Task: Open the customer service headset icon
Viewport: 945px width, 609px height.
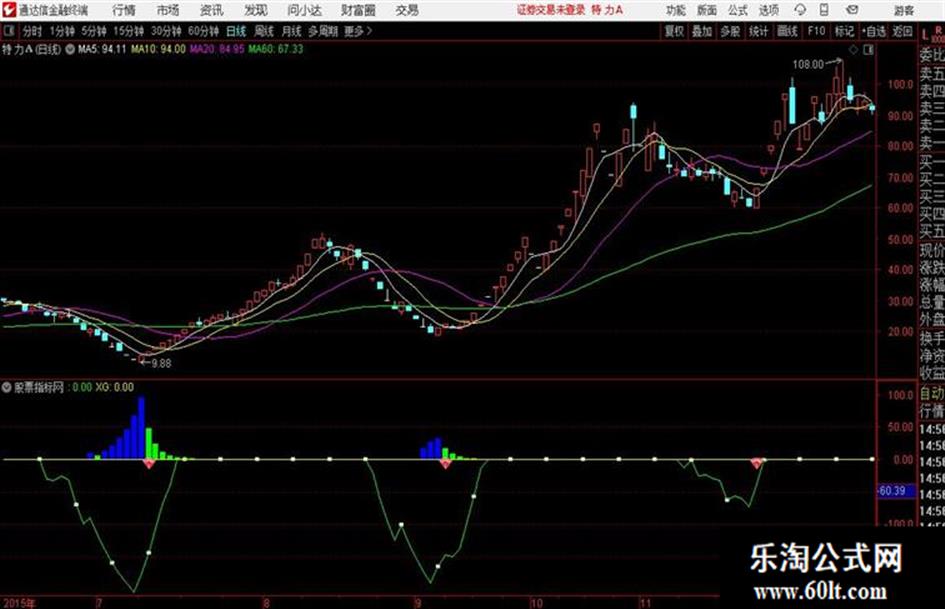Action: pos(800,10)
